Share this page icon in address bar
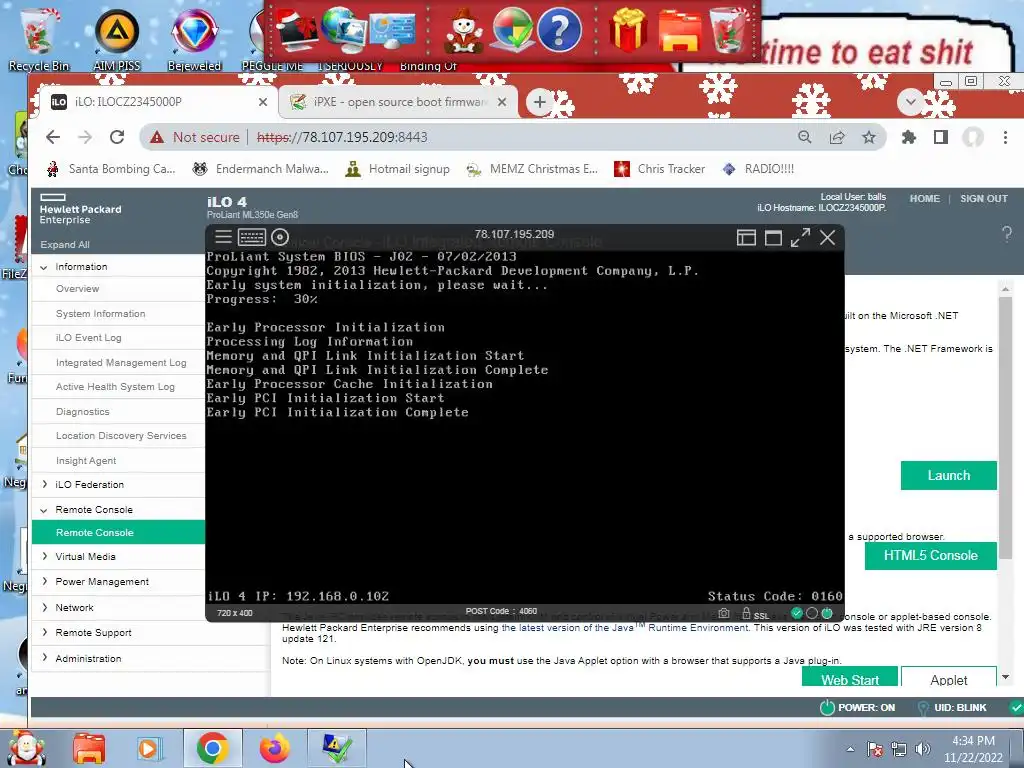This screenshot has height=768, width=1024. tap(837, 137)
